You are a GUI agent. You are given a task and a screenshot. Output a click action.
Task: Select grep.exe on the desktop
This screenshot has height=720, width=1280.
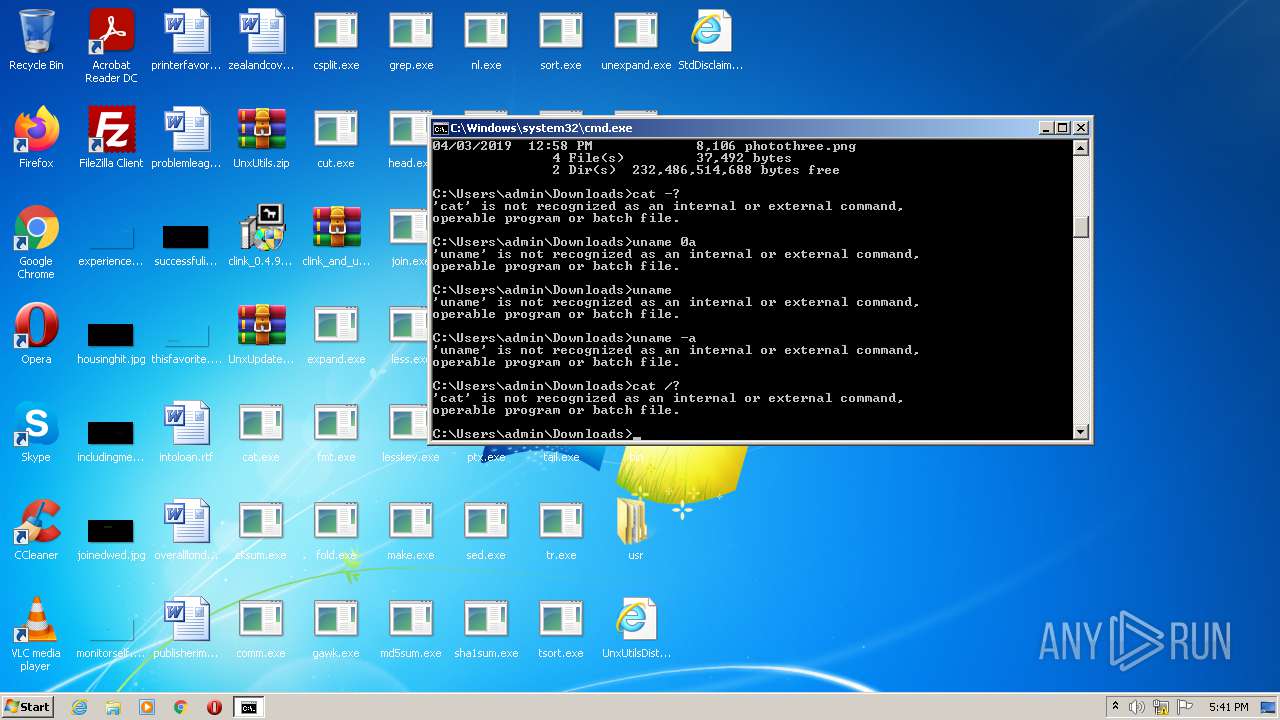tap(411, 40)
